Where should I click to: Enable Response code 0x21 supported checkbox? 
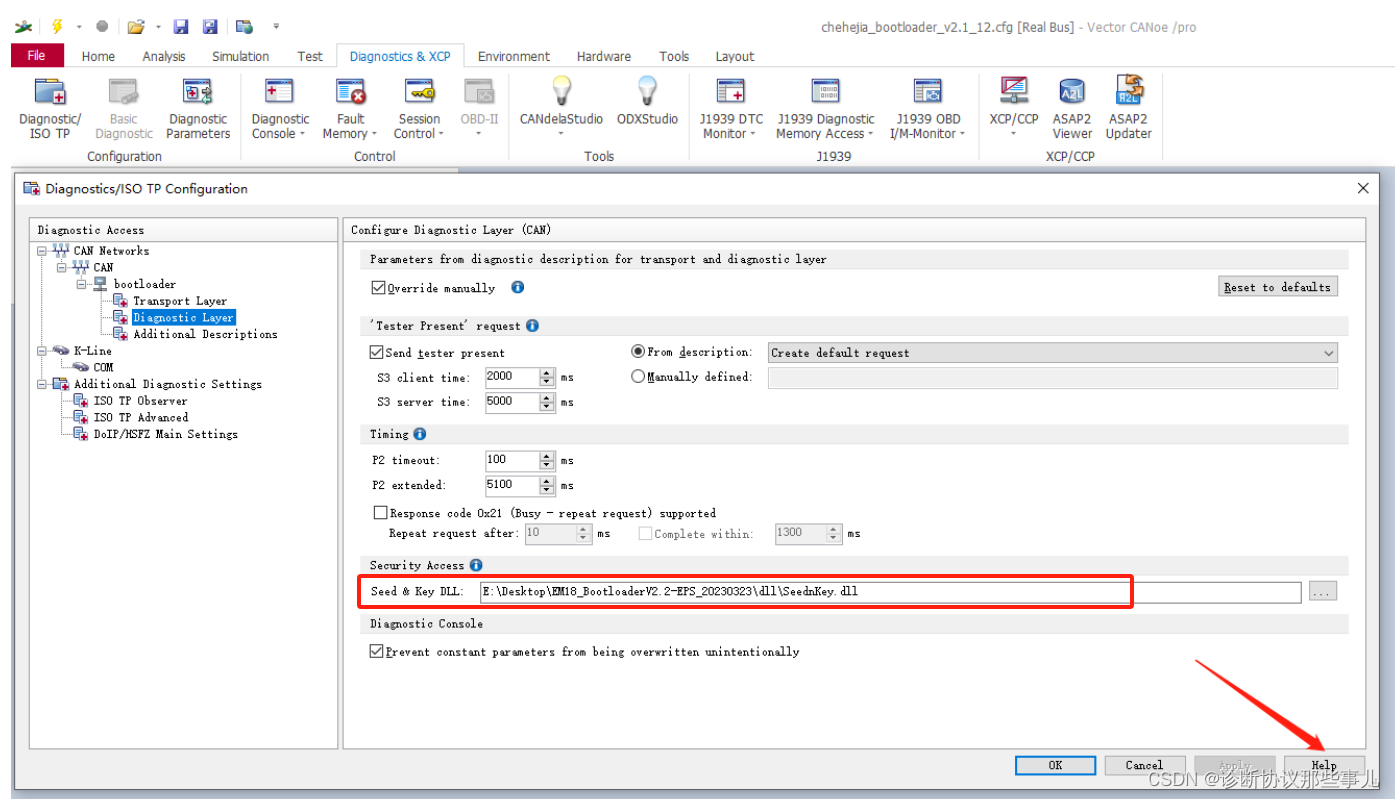pyautogui.click(x=380, y=513)
